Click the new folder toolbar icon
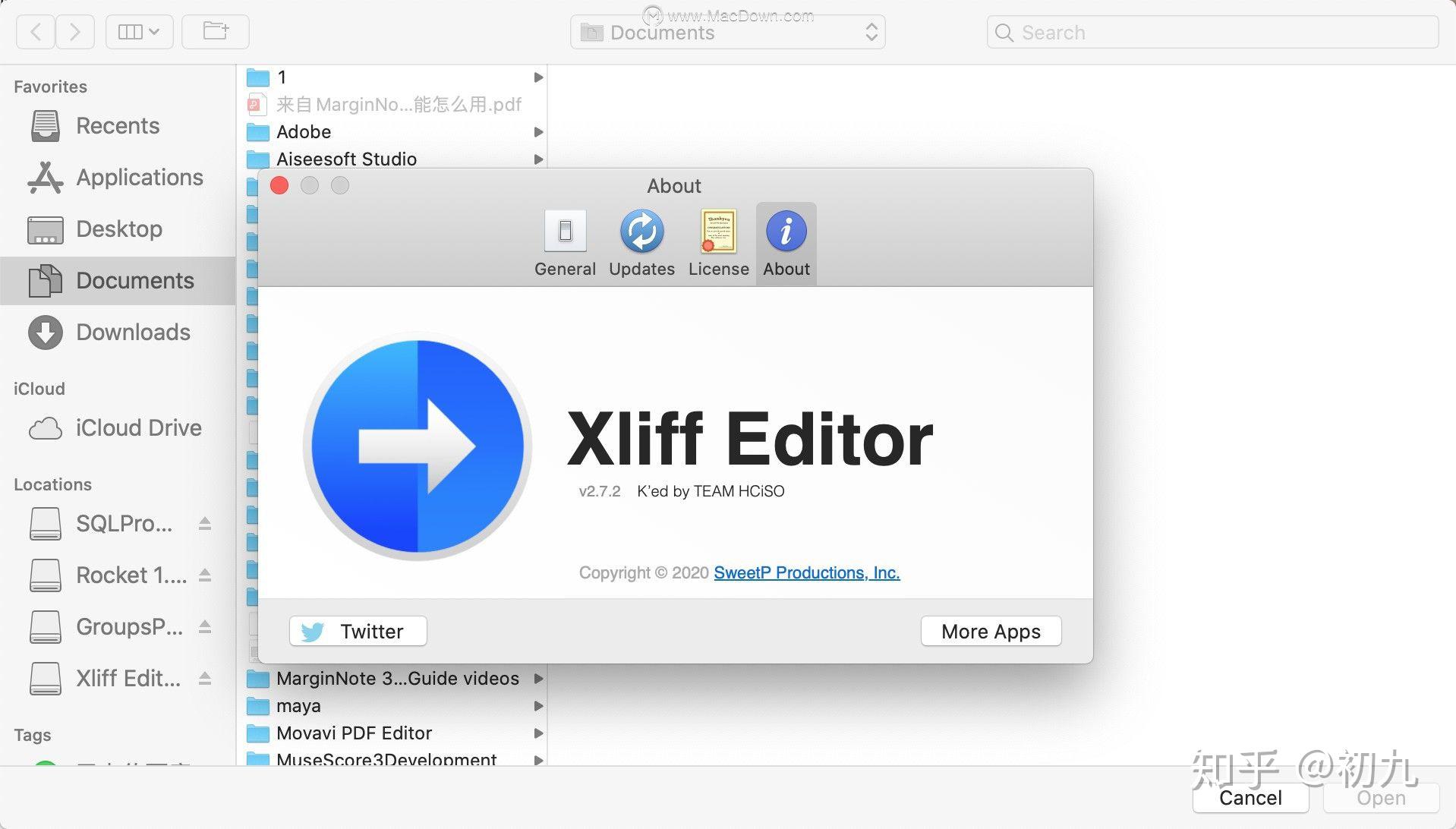 click(215, 30)
